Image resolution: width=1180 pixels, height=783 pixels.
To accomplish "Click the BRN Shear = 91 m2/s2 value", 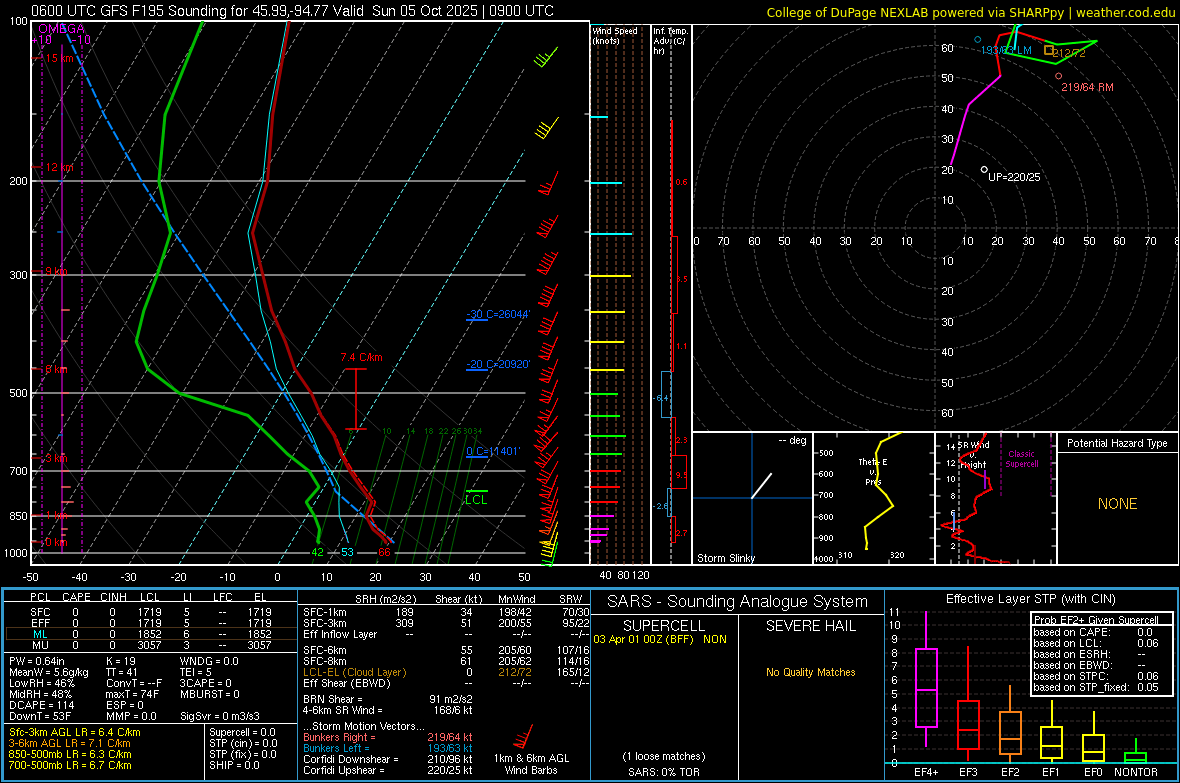I will coord(388,699).
